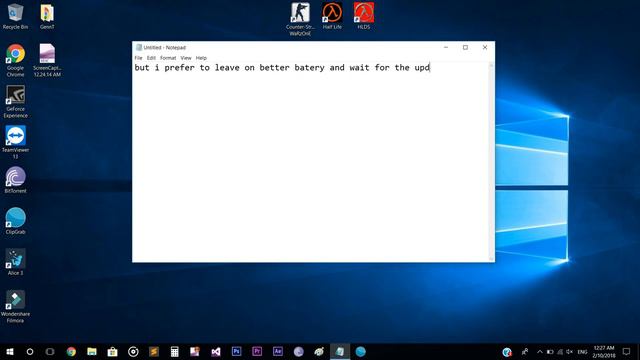Open Task View from taskbar

point(50,351)
